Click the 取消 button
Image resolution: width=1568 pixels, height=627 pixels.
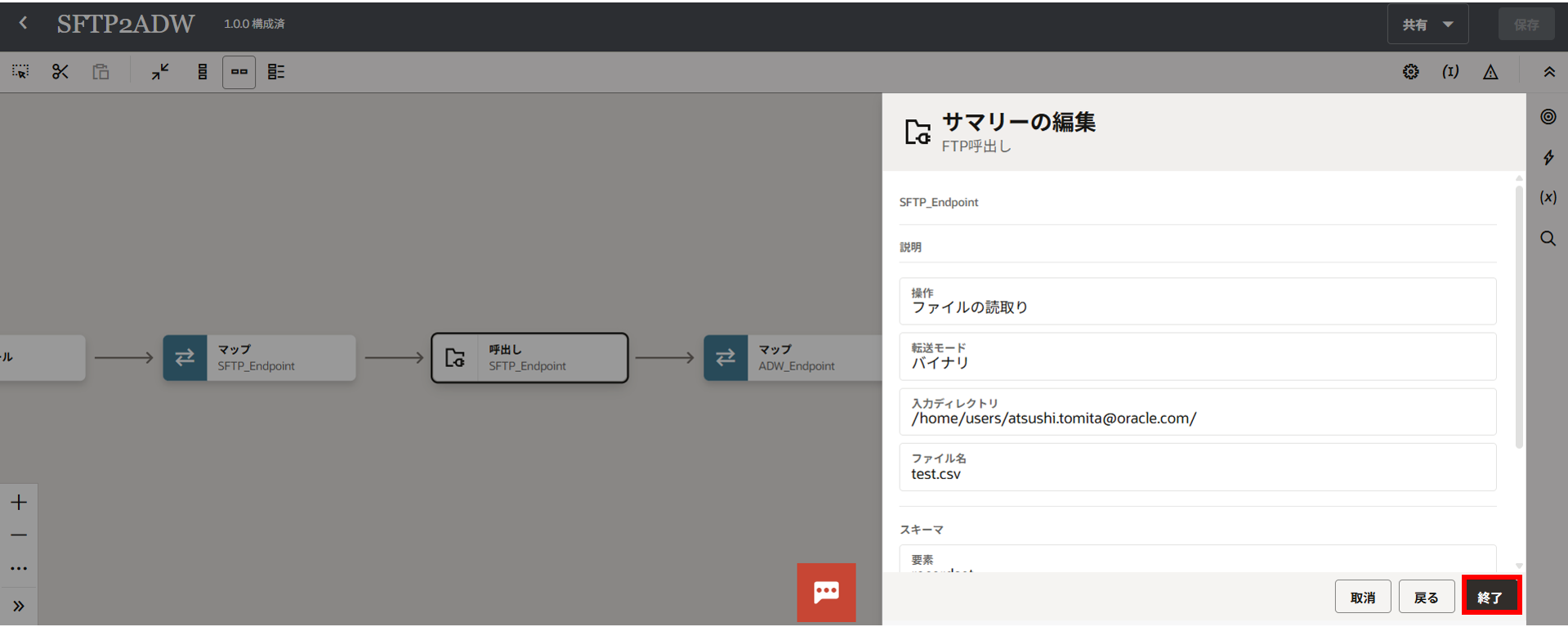pos(1363,598)
